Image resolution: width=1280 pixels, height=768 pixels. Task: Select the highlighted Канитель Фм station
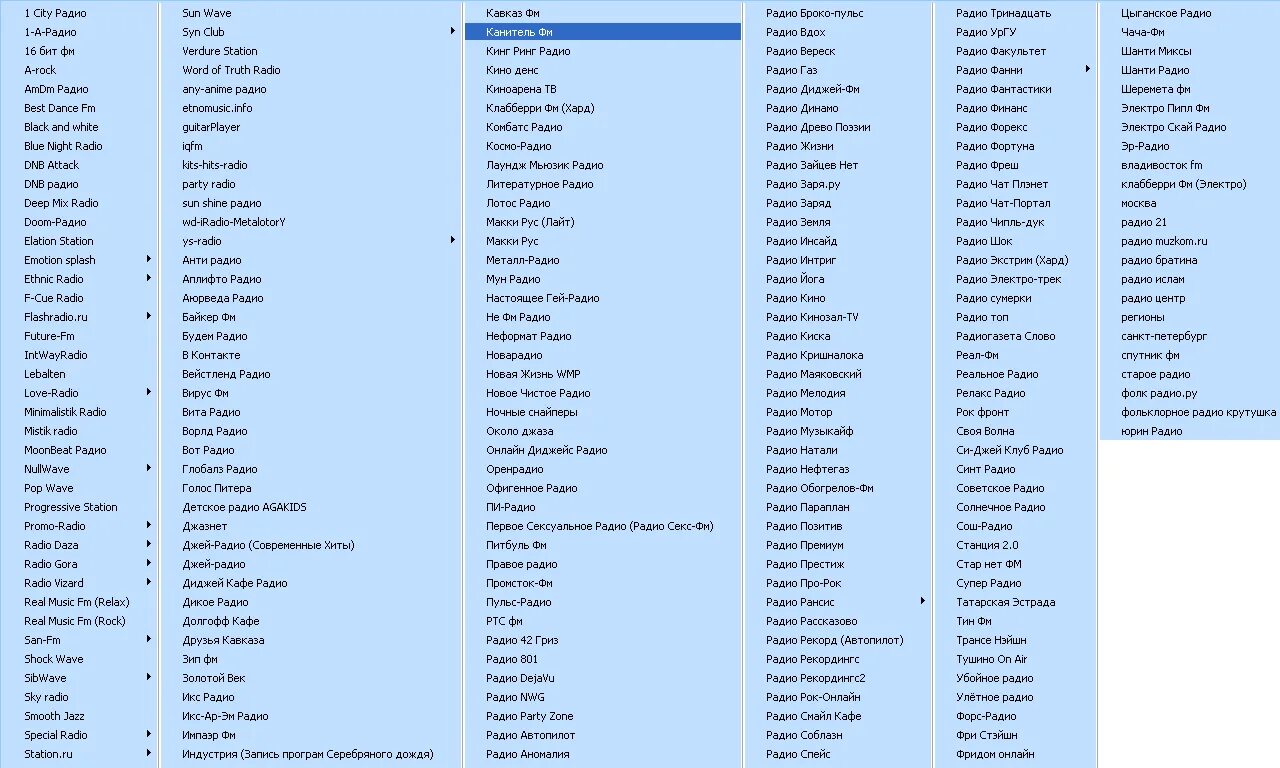(x=602, y=32)
